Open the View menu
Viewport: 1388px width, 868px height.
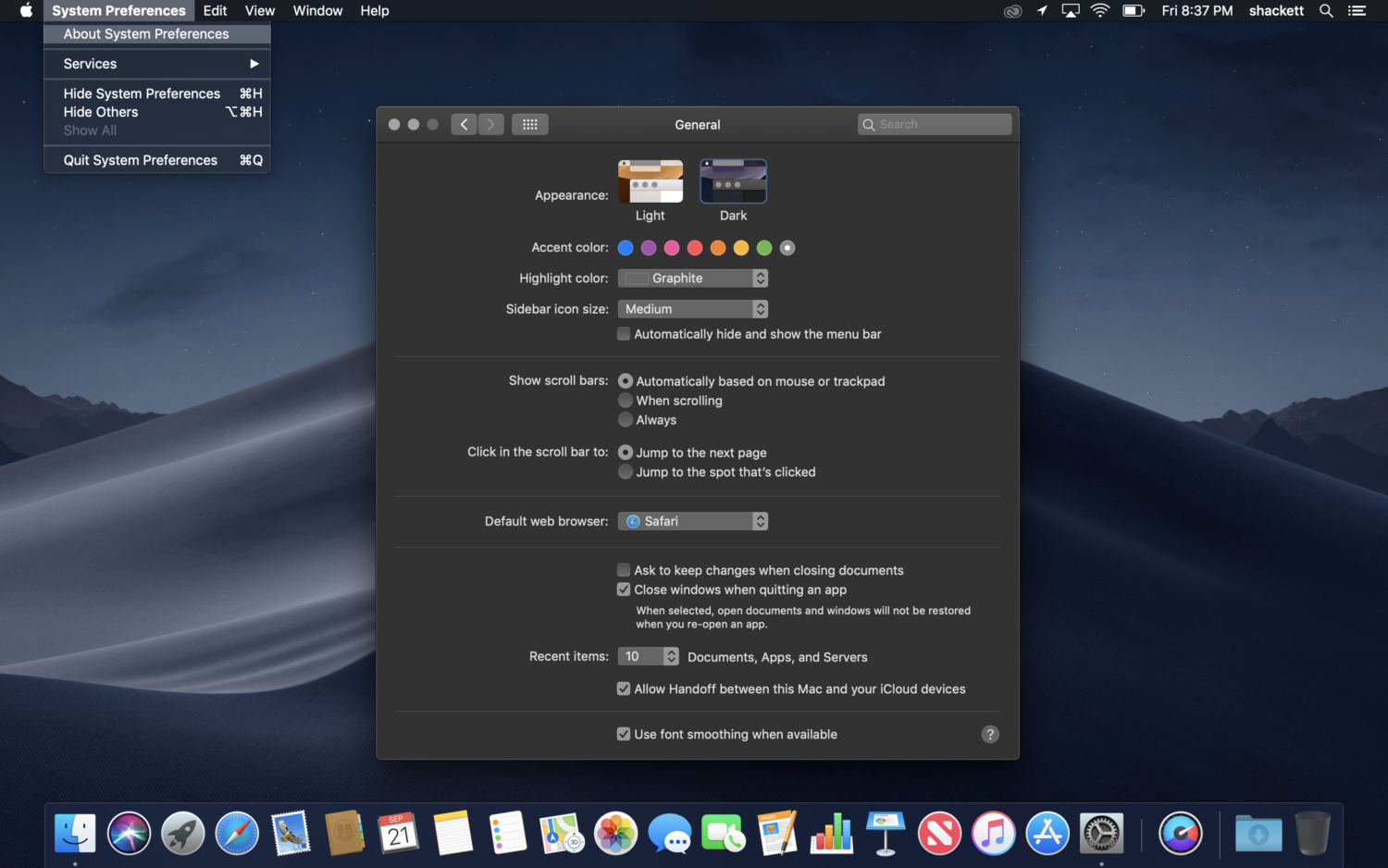[x=259, y=10]
